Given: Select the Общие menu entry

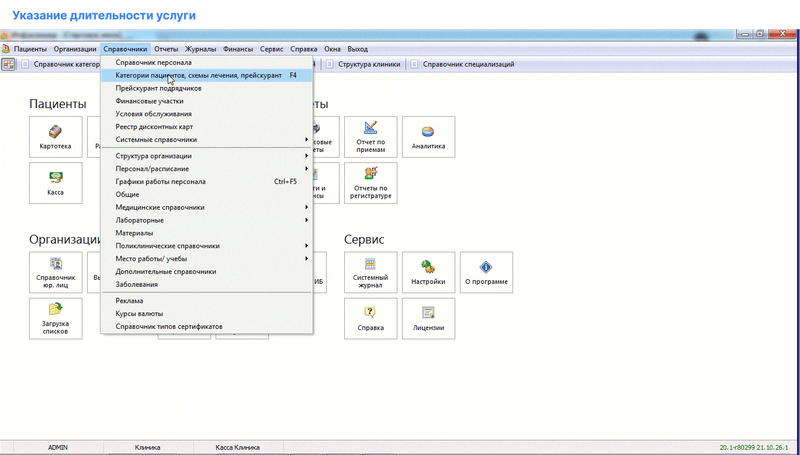Looking at the screenshot, I should [207, 194].
